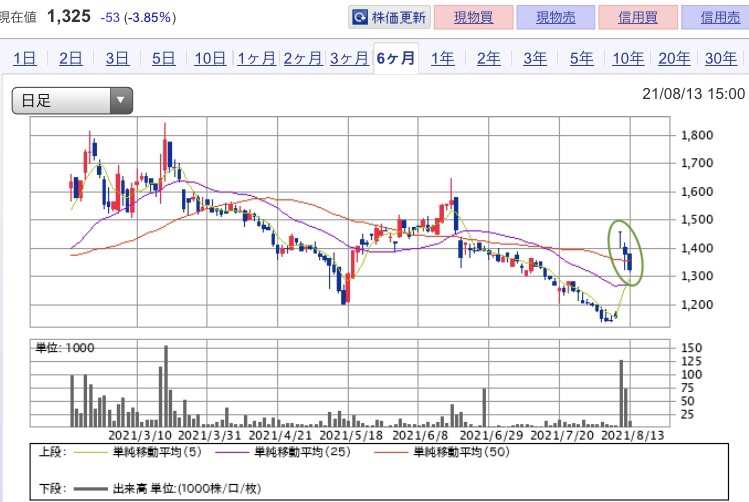Click the current price 1,325
The height and width of the screenshot is (502, 749).
[x=69, y=16]
